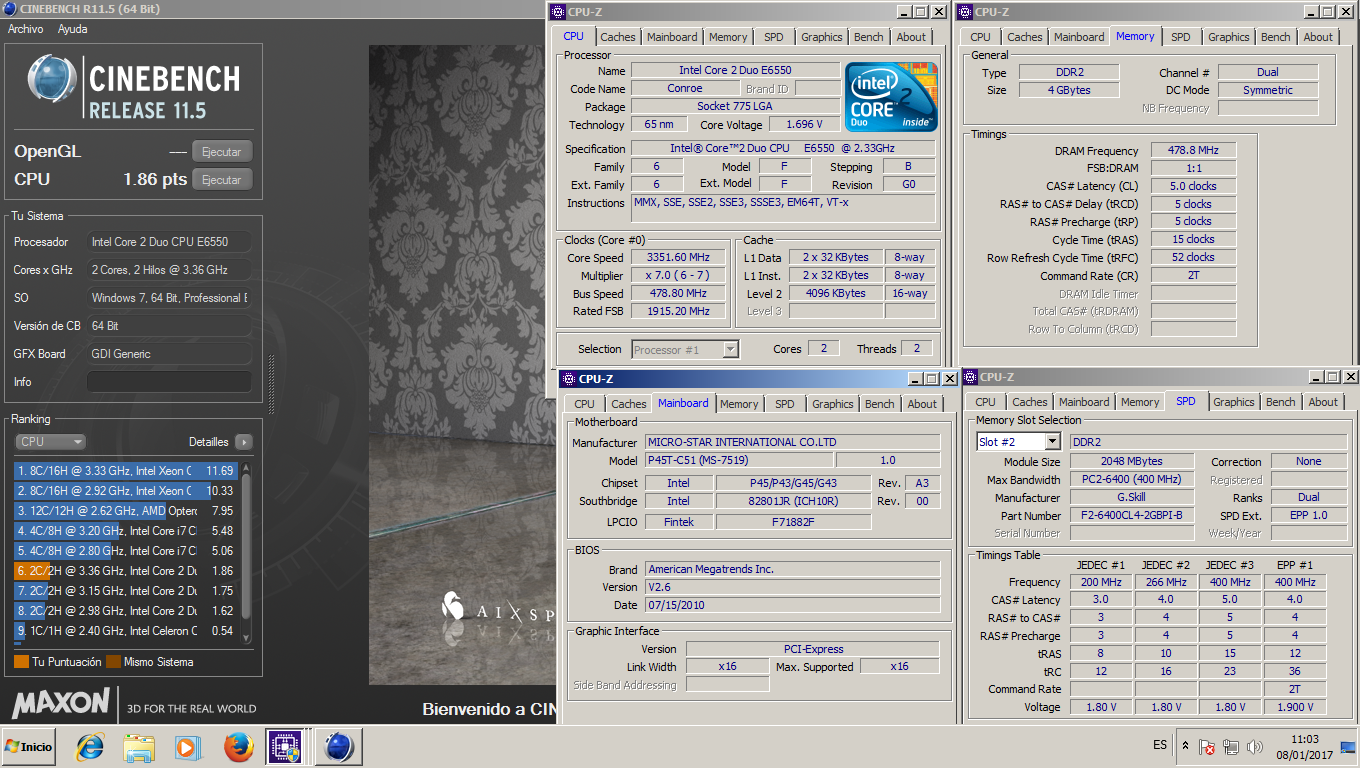Click the brown Mismo Sistema legend swatch

click(113, 662)
